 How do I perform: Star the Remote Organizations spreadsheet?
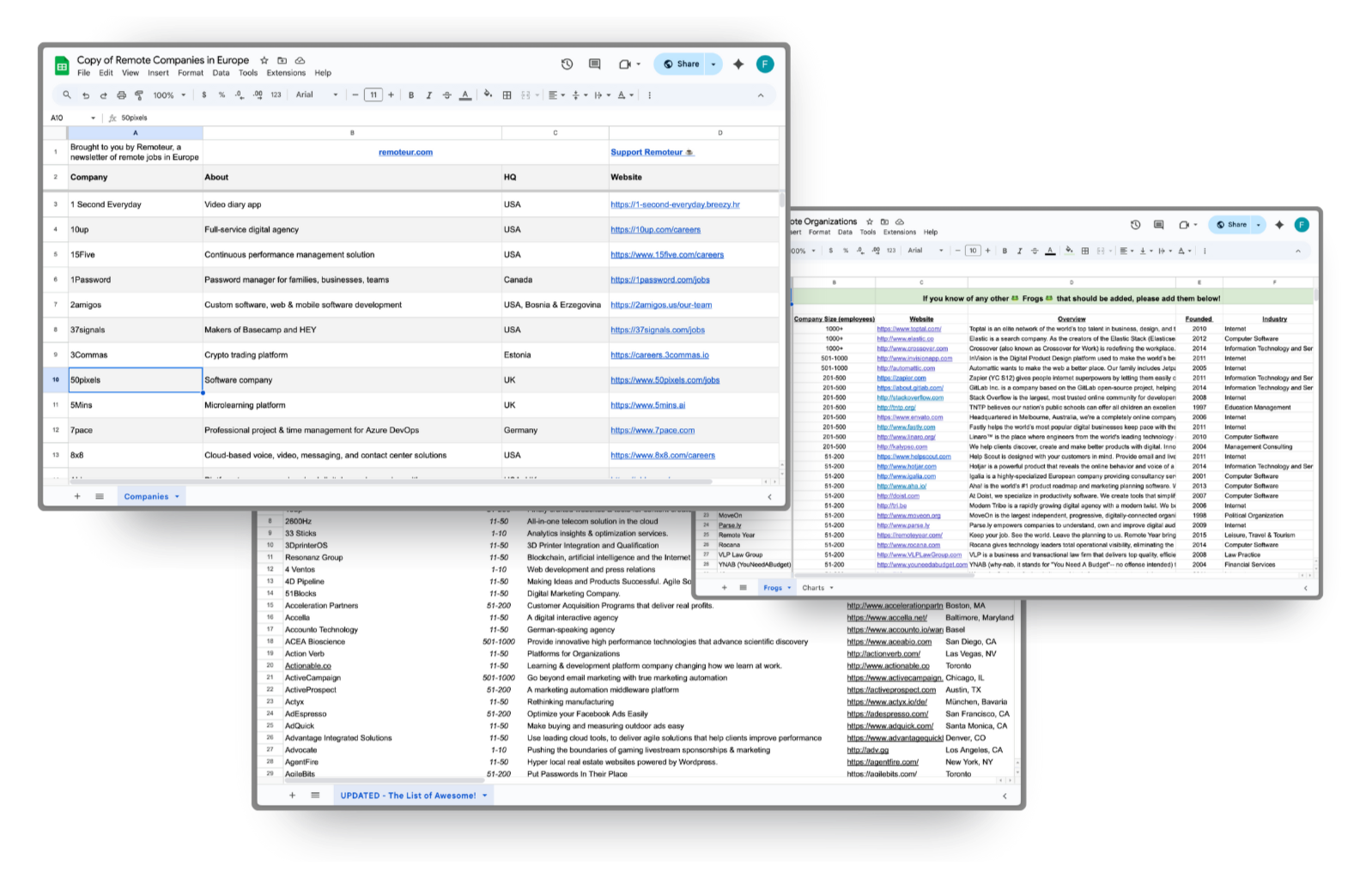[870, 221]
